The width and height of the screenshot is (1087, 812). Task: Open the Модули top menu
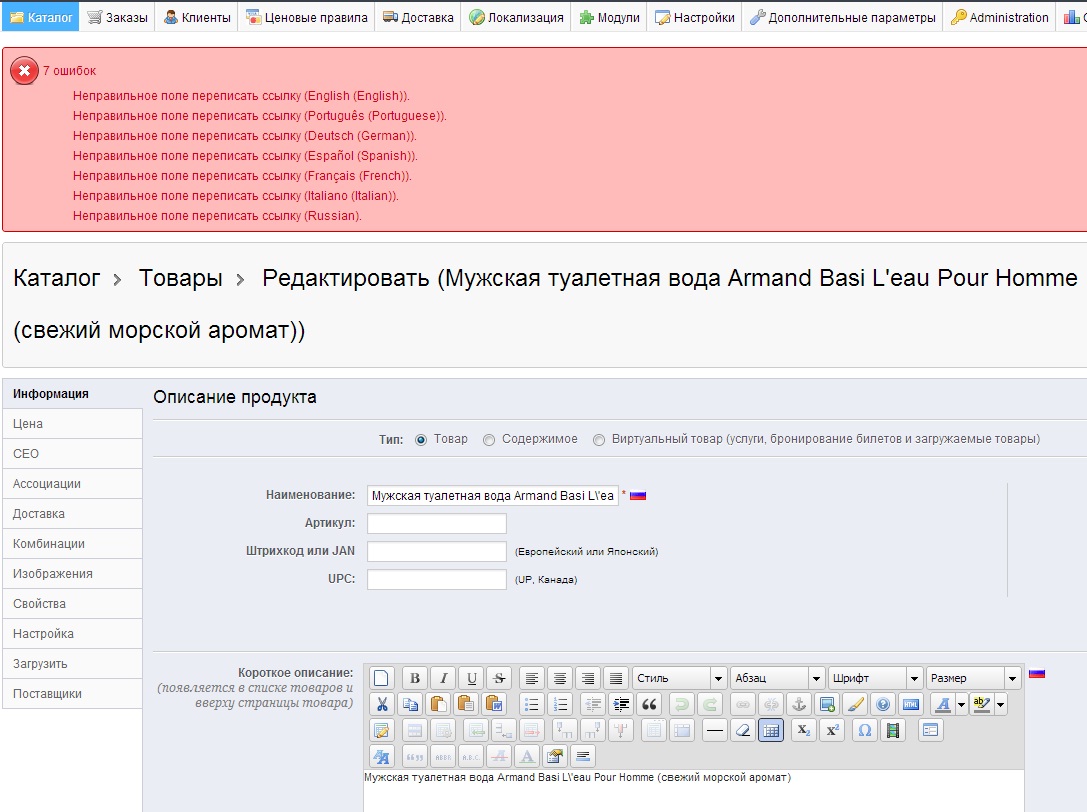tap(609, 17)
